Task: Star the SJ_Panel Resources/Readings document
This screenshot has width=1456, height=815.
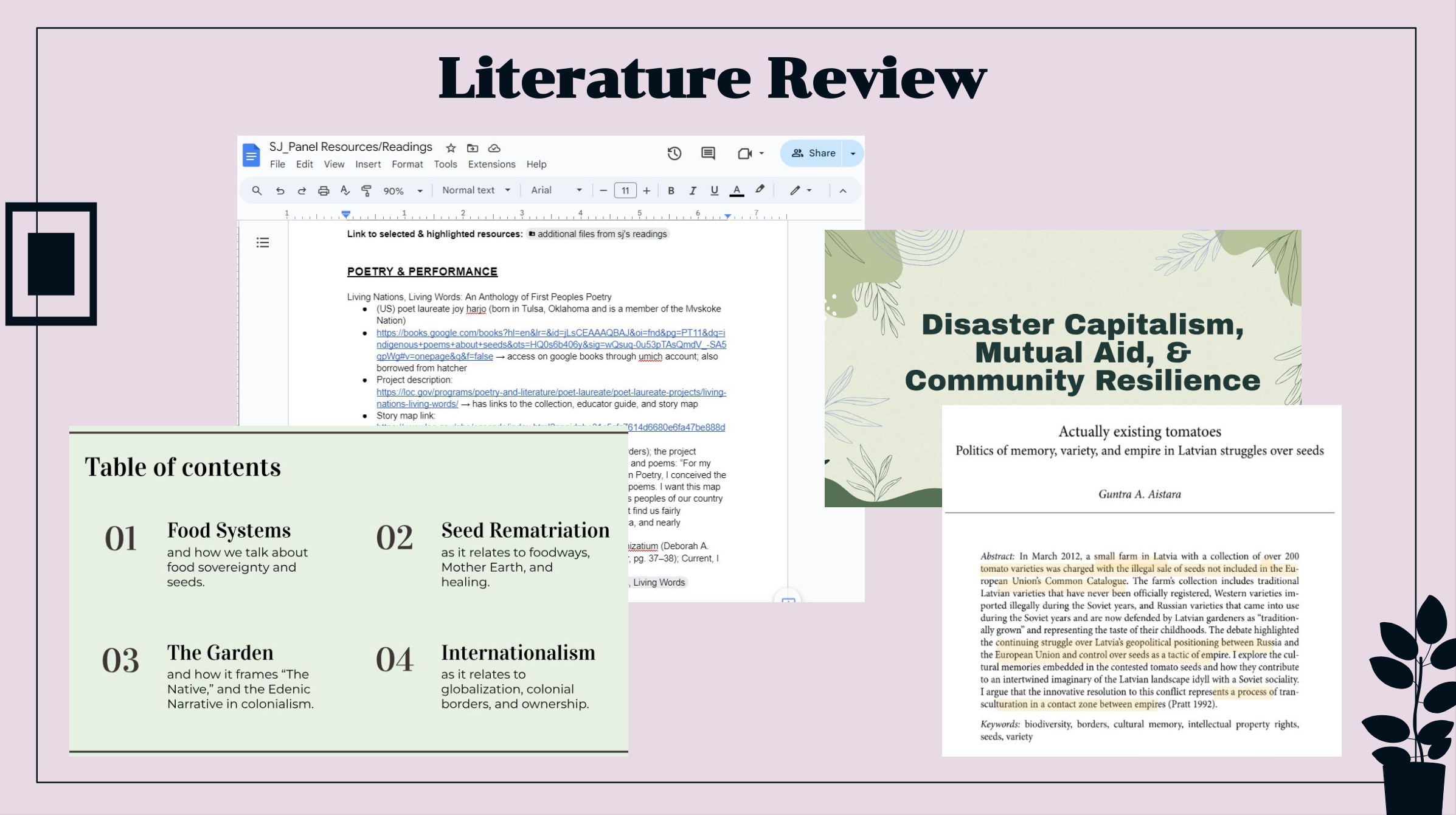Action: pyautogui.click(x=451, y=148)
